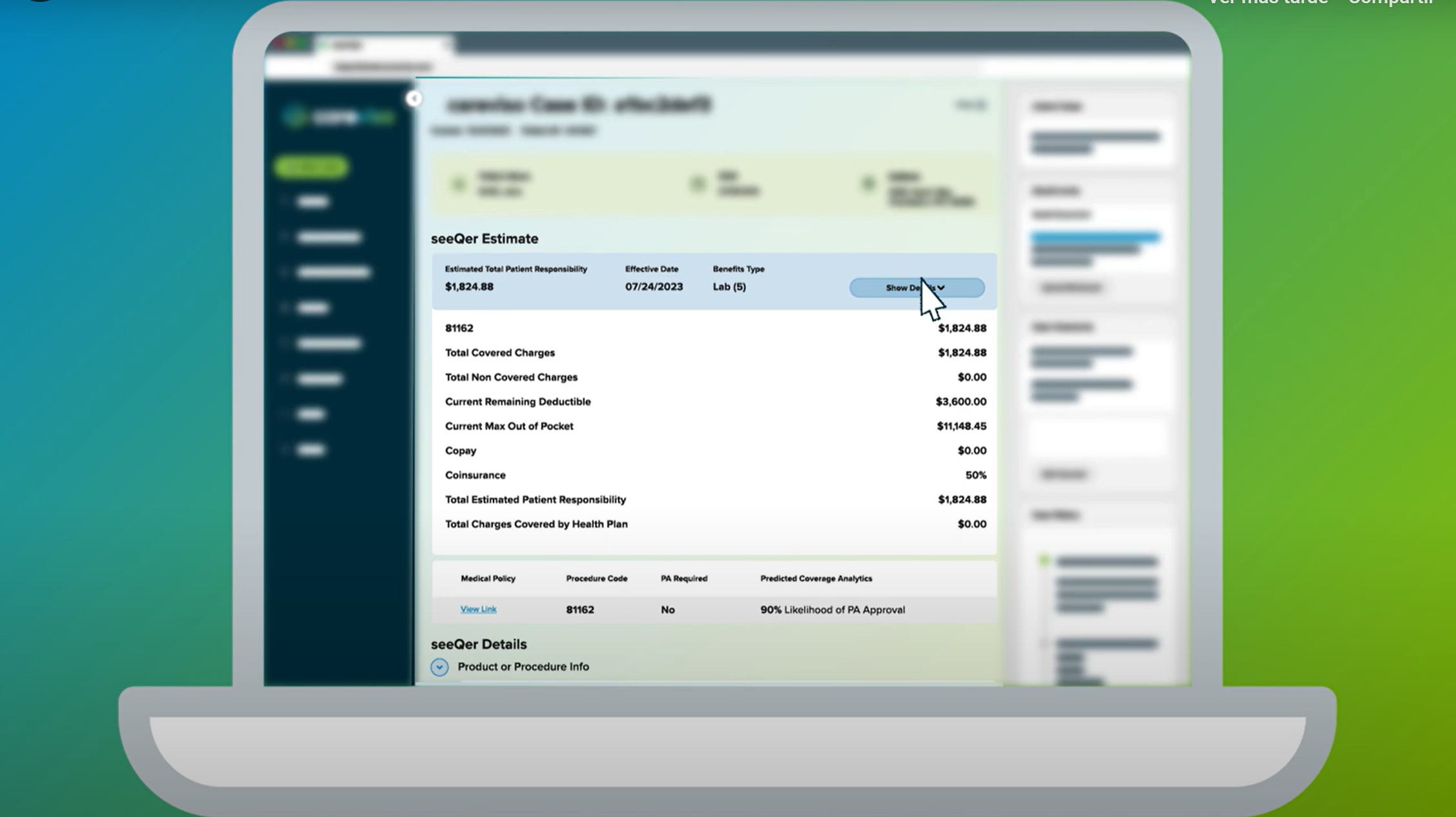
Task: Click the $11,148.45 out of pocket value
Action: [x=961, y=426]
